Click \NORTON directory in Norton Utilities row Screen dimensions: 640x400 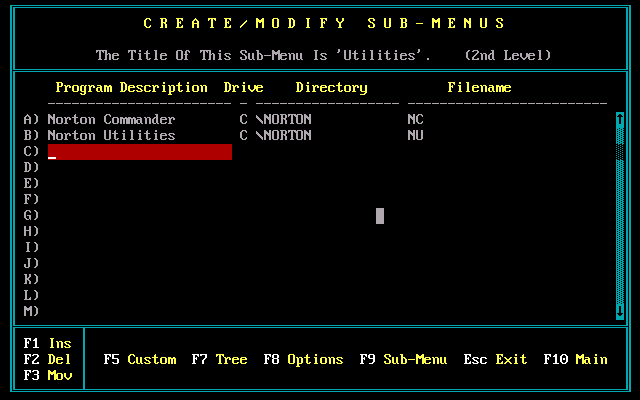pyautogui.click(x=284, y=136)
